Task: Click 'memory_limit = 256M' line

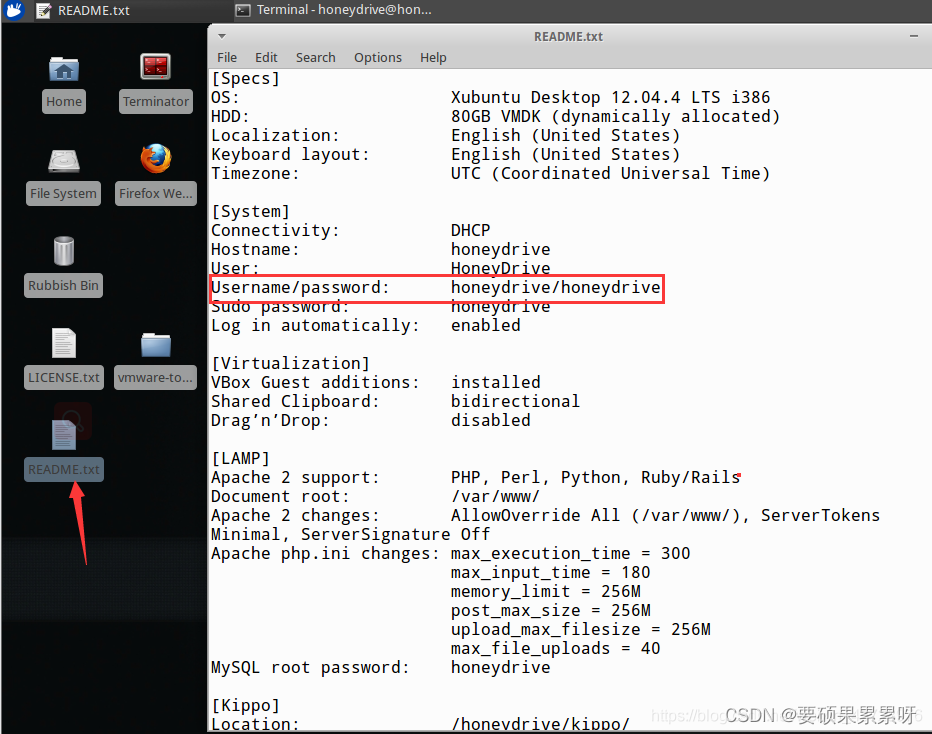Action: click(546, 592)
